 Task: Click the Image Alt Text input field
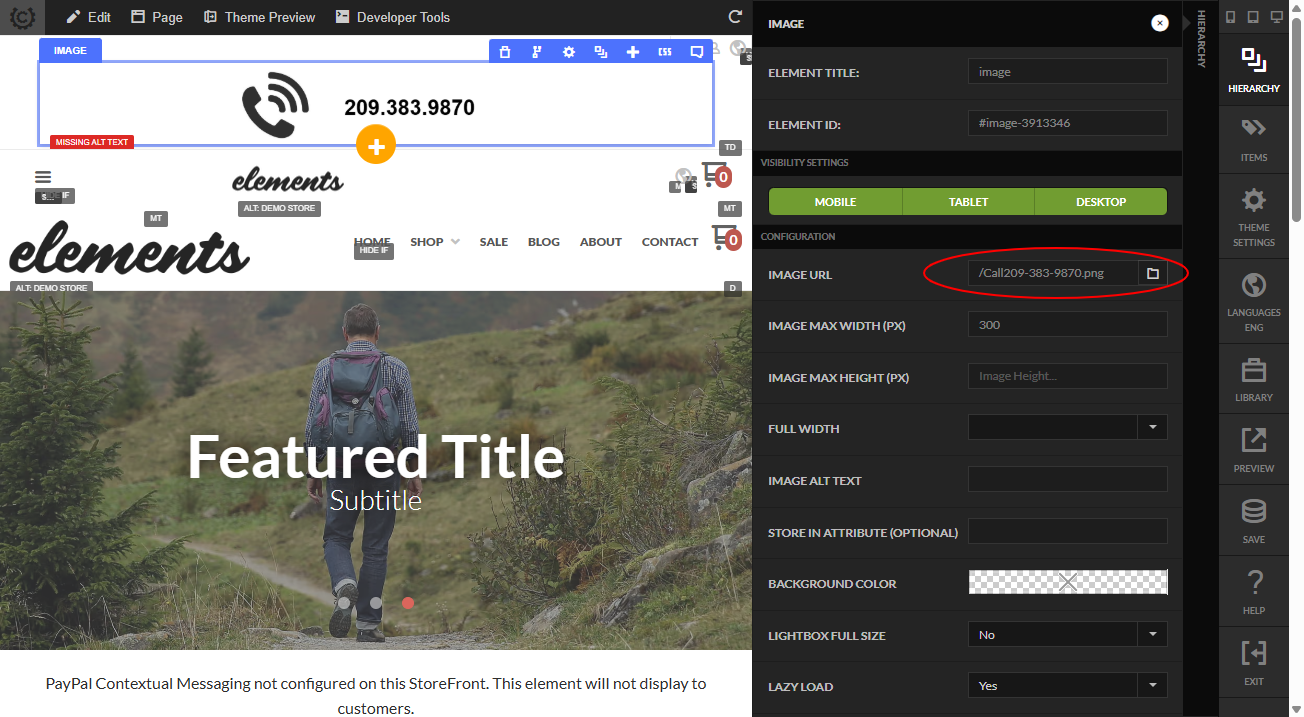coord(1068,479)
